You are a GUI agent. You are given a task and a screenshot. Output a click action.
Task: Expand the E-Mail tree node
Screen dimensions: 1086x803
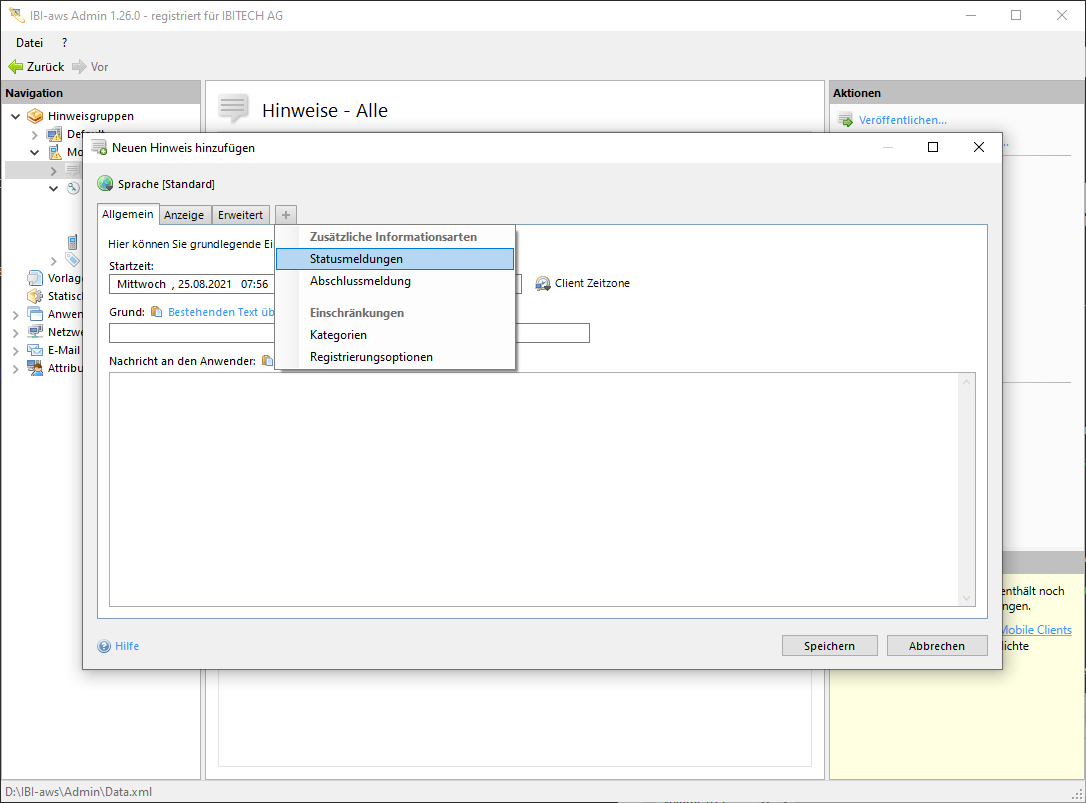click(x=15, y=350)
